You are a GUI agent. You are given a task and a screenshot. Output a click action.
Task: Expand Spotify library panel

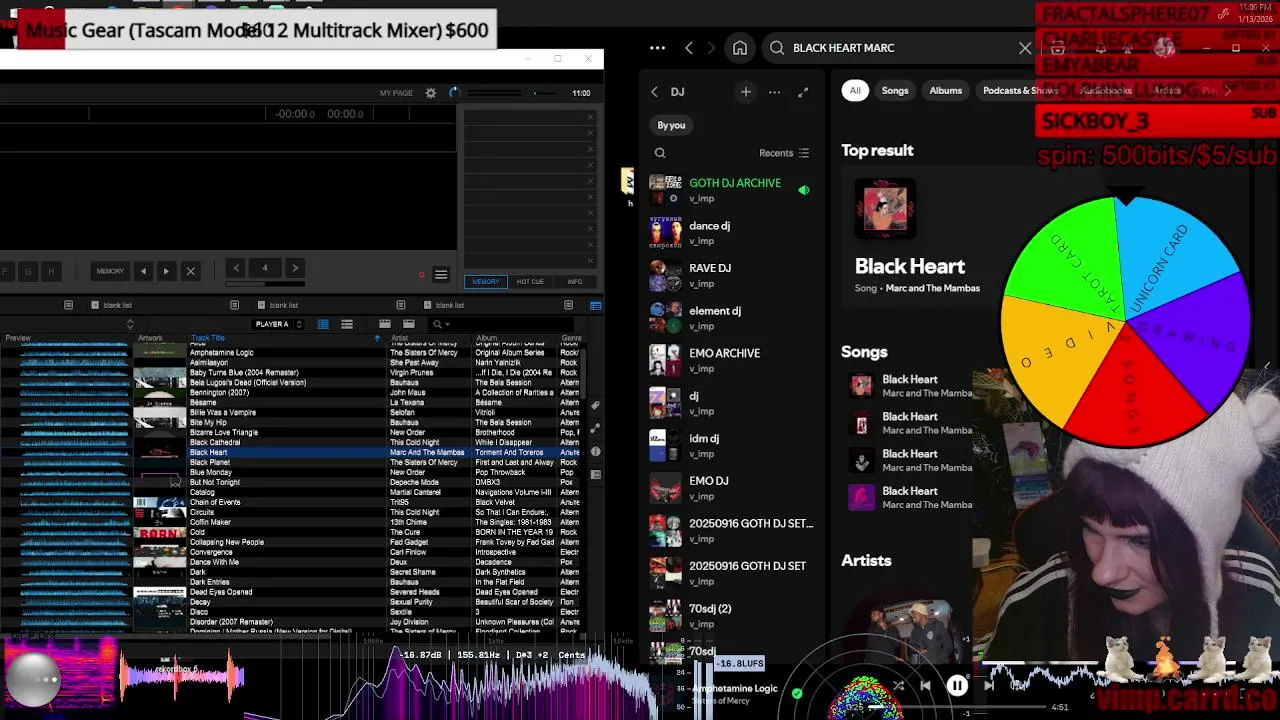[x=803, y=92]
